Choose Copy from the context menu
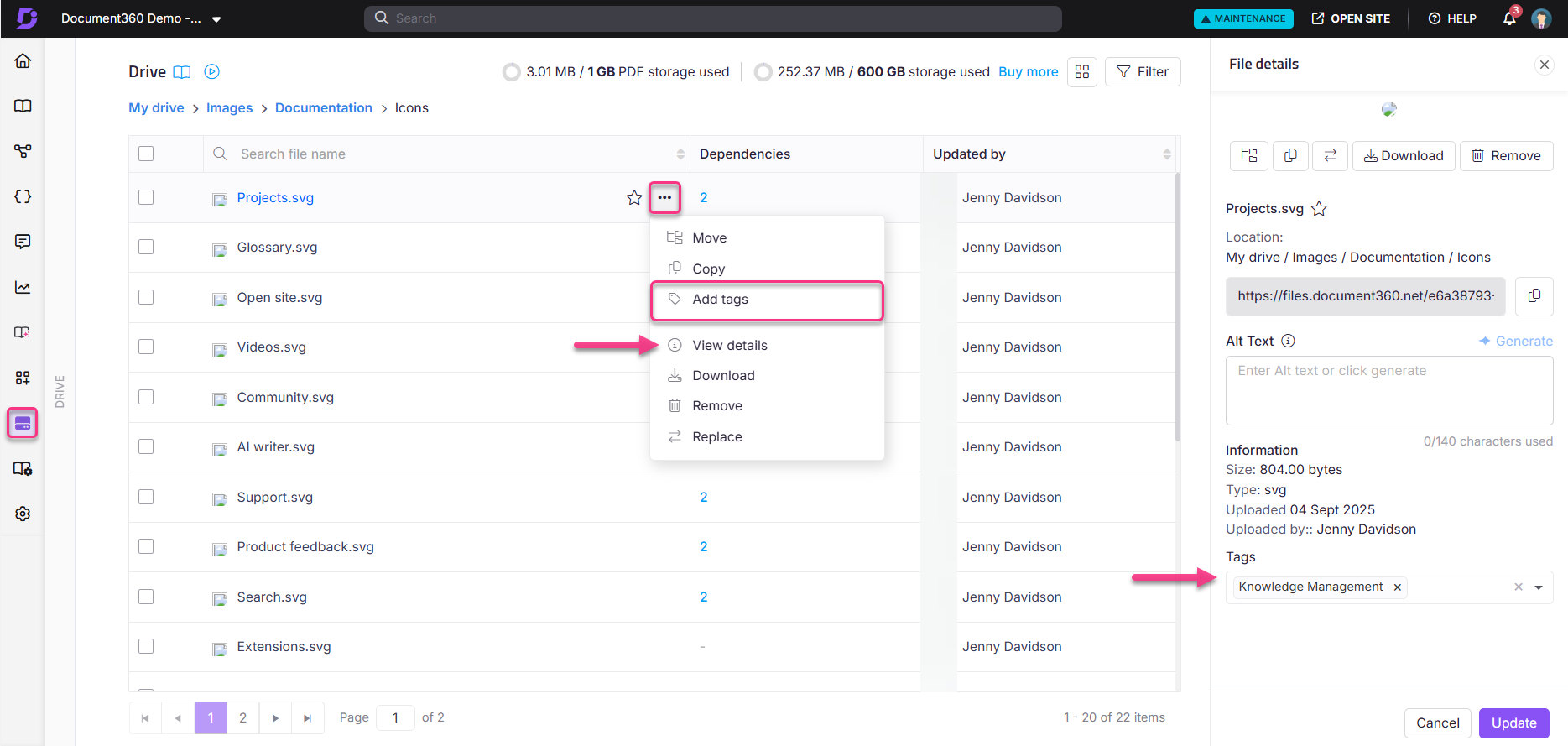 click(767, 269)
